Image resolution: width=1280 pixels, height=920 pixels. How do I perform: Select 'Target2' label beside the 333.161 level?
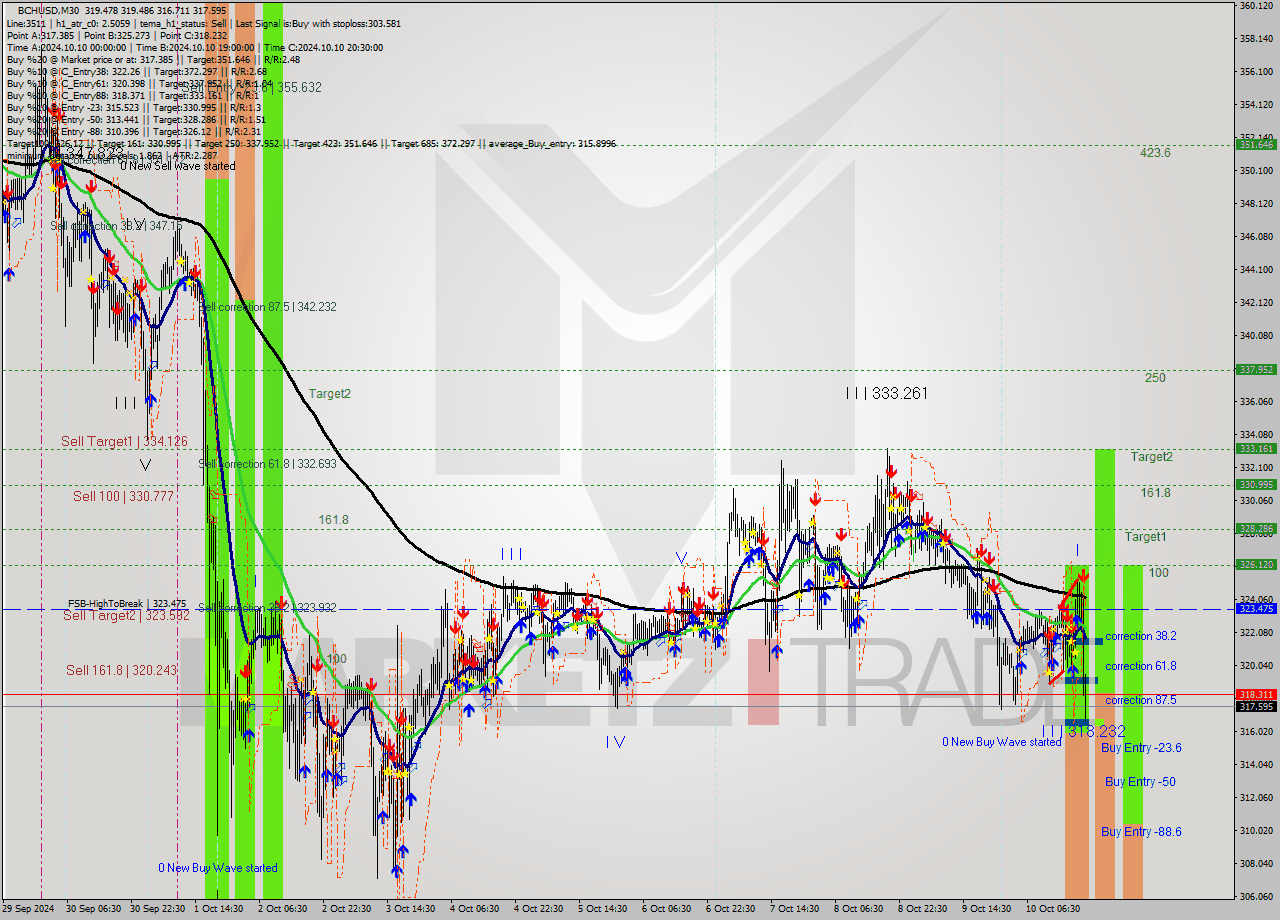(x=1152, y=457)
